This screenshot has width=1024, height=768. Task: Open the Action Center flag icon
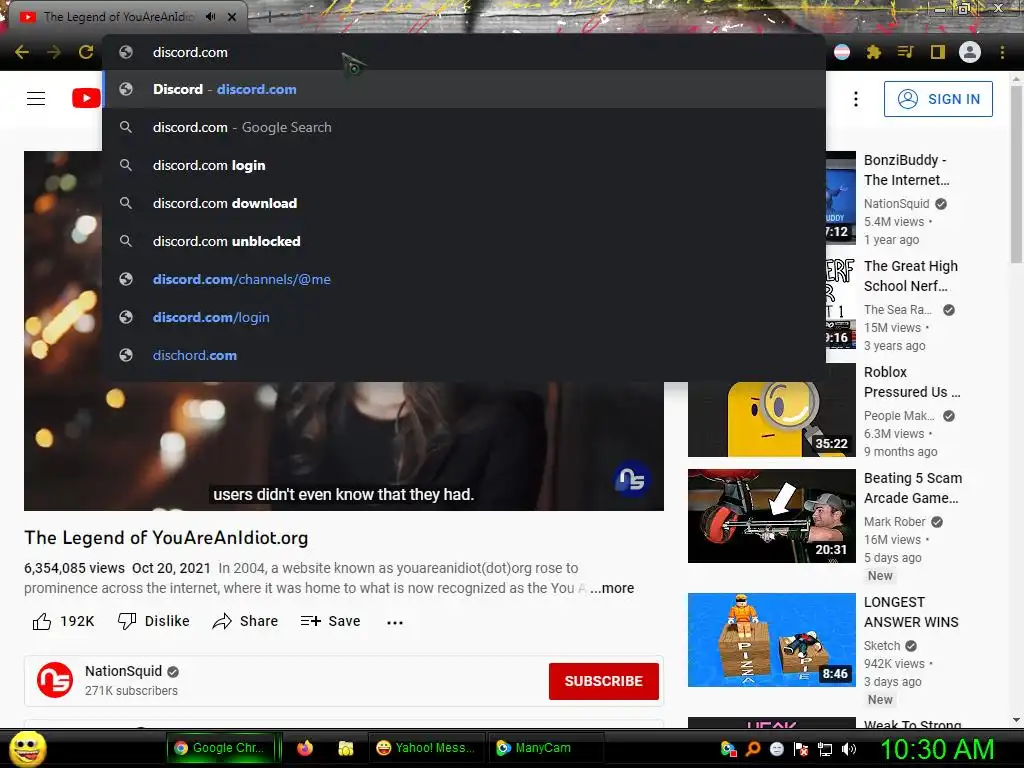[801, 749]
